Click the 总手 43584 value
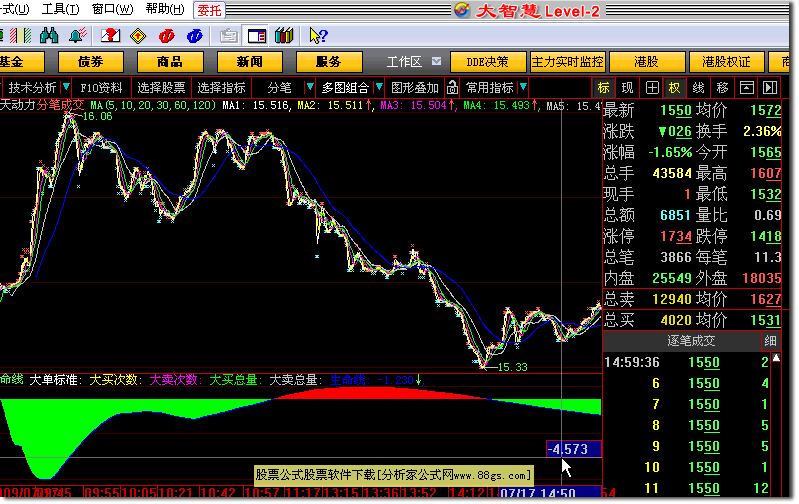The width and height of the screenshot is (799, 504). 672,173
